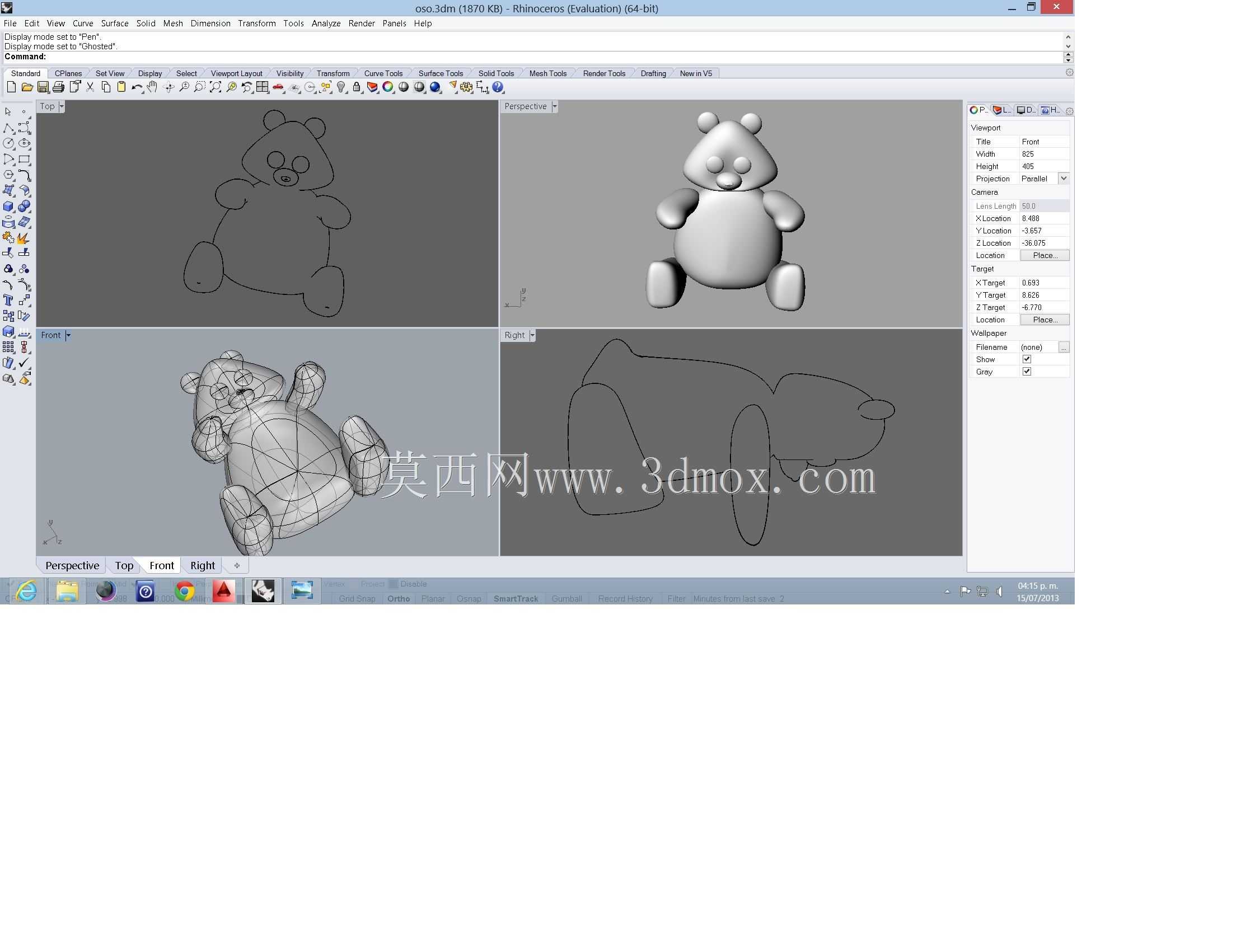Click the red car icon
Image resolution: width=1255 pixels, height=952 pixels.
coord(279,87)
